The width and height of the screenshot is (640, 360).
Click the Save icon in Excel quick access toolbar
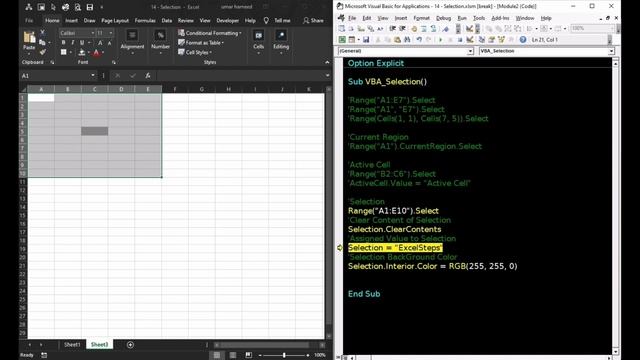click(x=90, y=7)
